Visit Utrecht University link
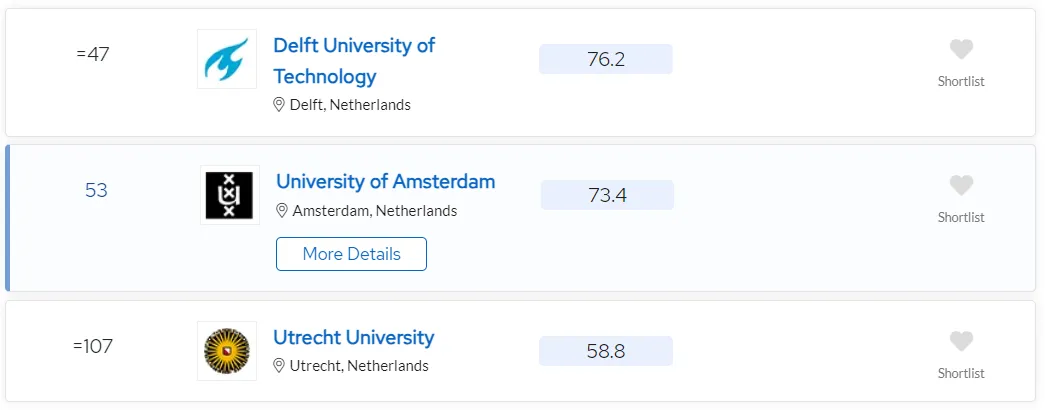Viewport: 1045px width, 410px height. [x=353, y=337]
